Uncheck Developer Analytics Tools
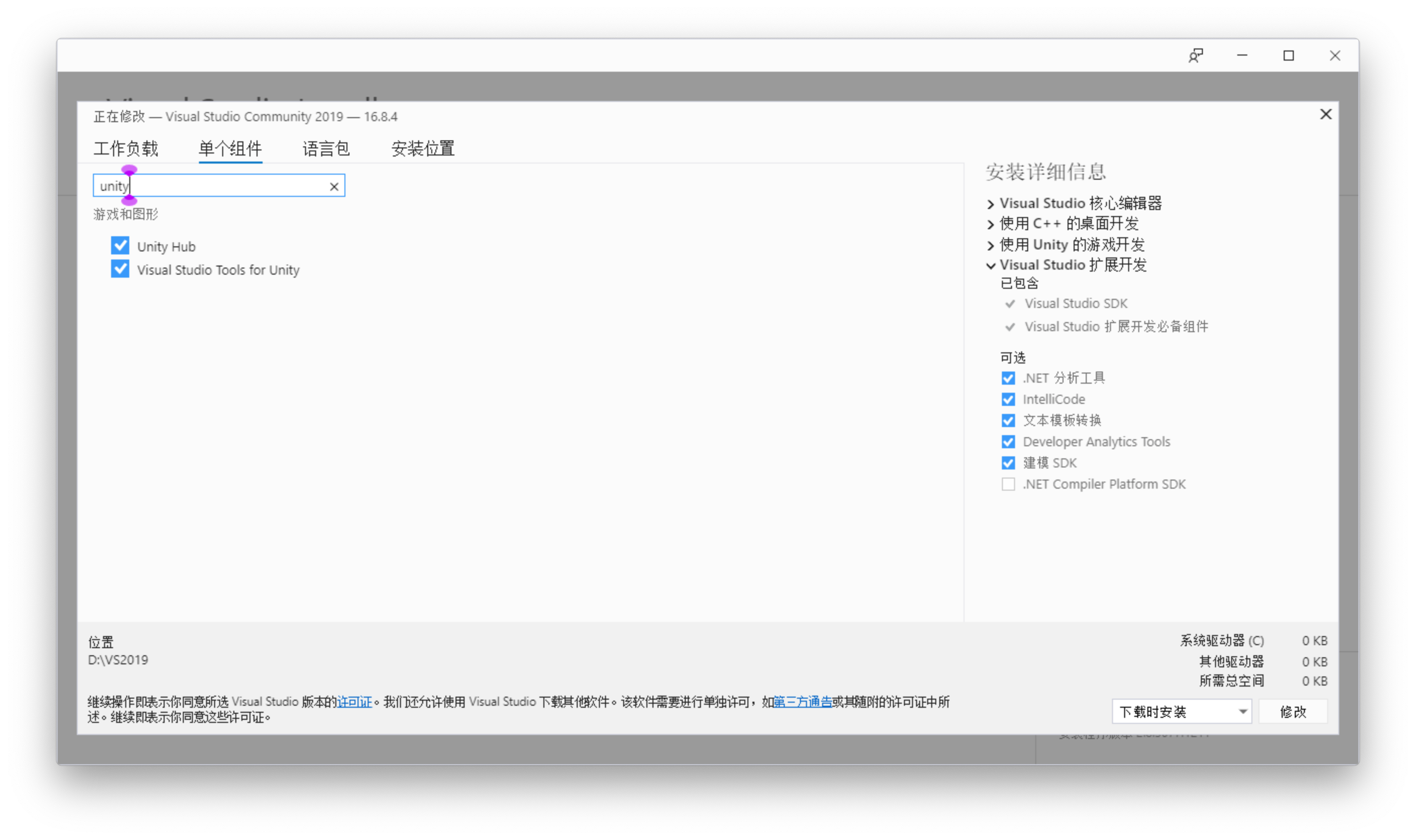The height and width of the screenshot is (840, 1416). pyautogui.click(x=1008, y=442)
